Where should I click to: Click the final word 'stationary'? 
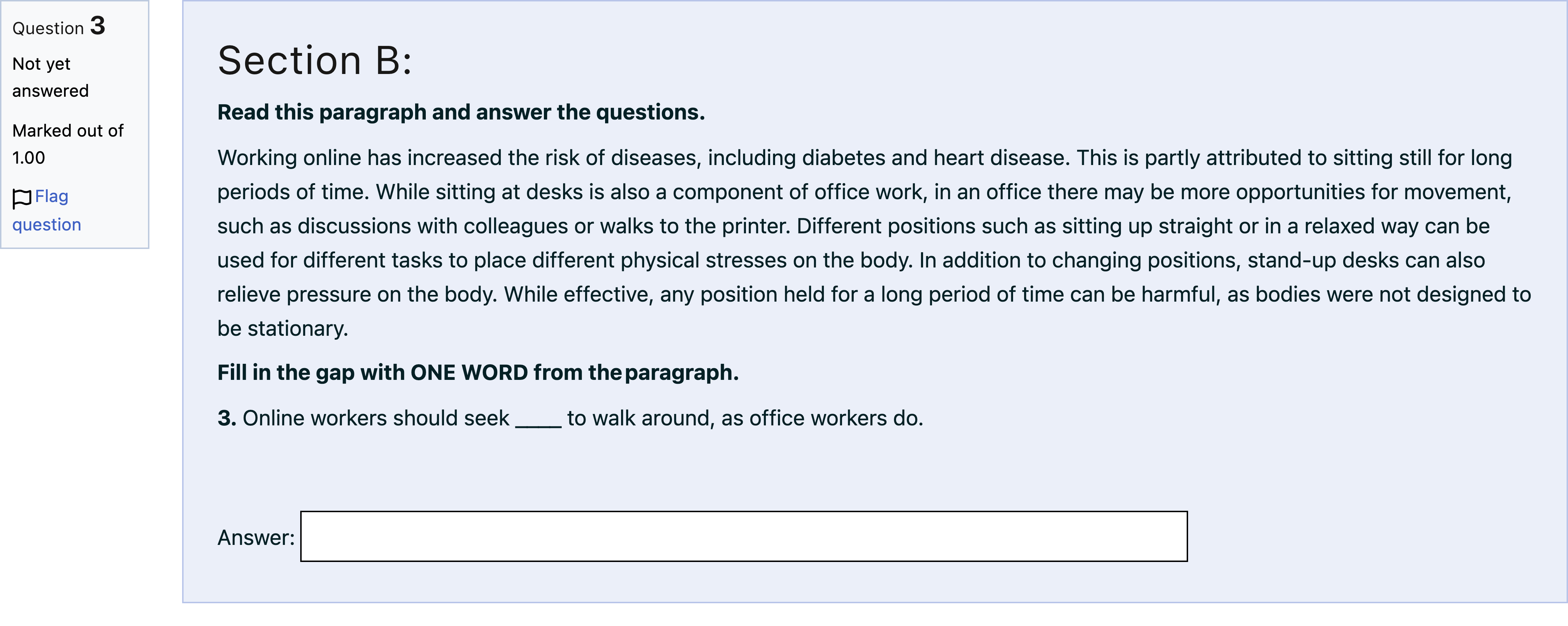coord(297,329)
